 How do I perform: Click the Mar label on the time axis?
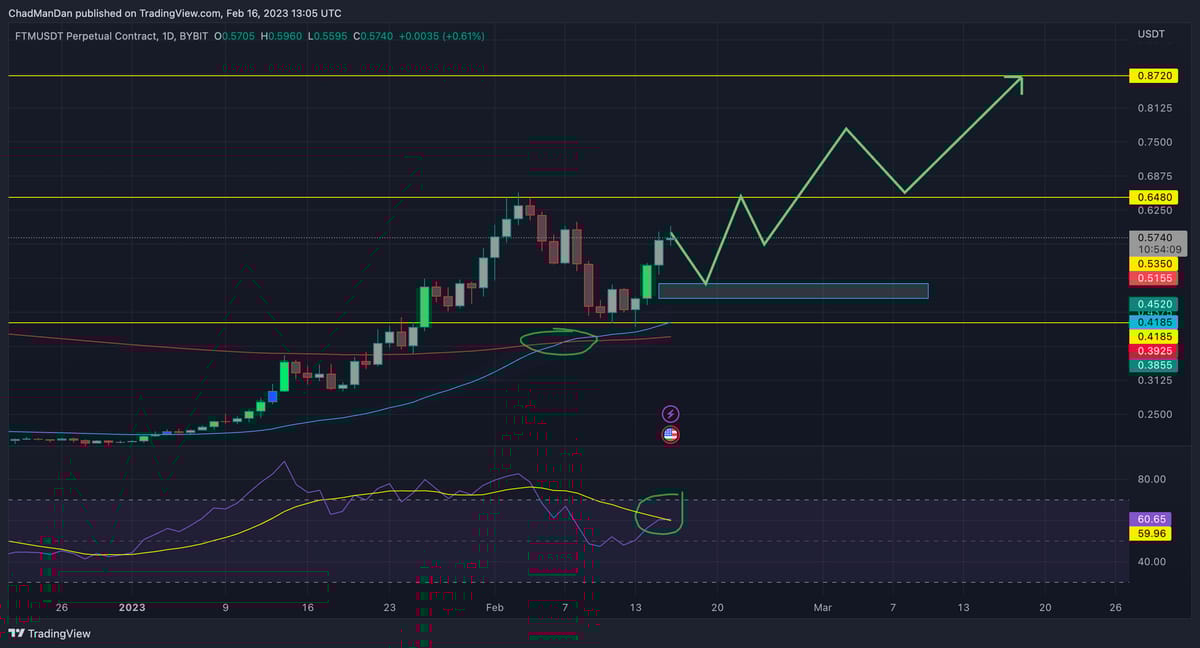[822, 607]
